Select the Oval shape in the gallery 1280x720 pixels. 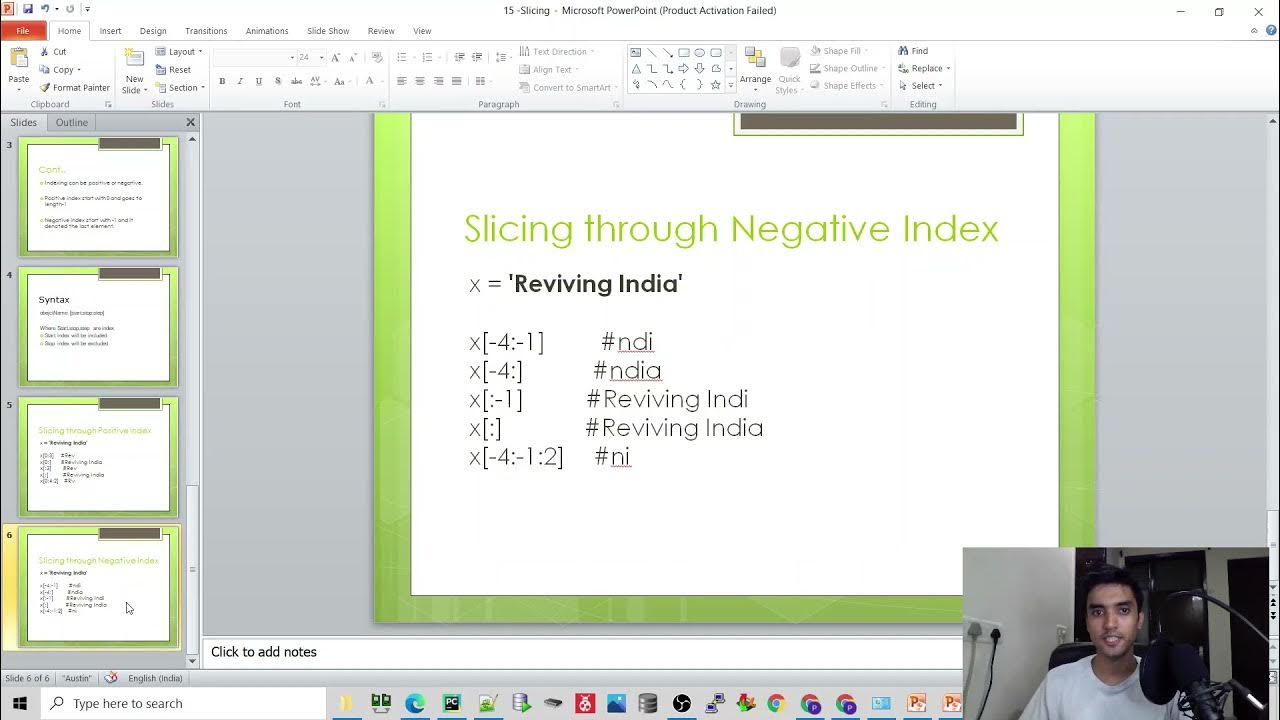tap(699, 53)
